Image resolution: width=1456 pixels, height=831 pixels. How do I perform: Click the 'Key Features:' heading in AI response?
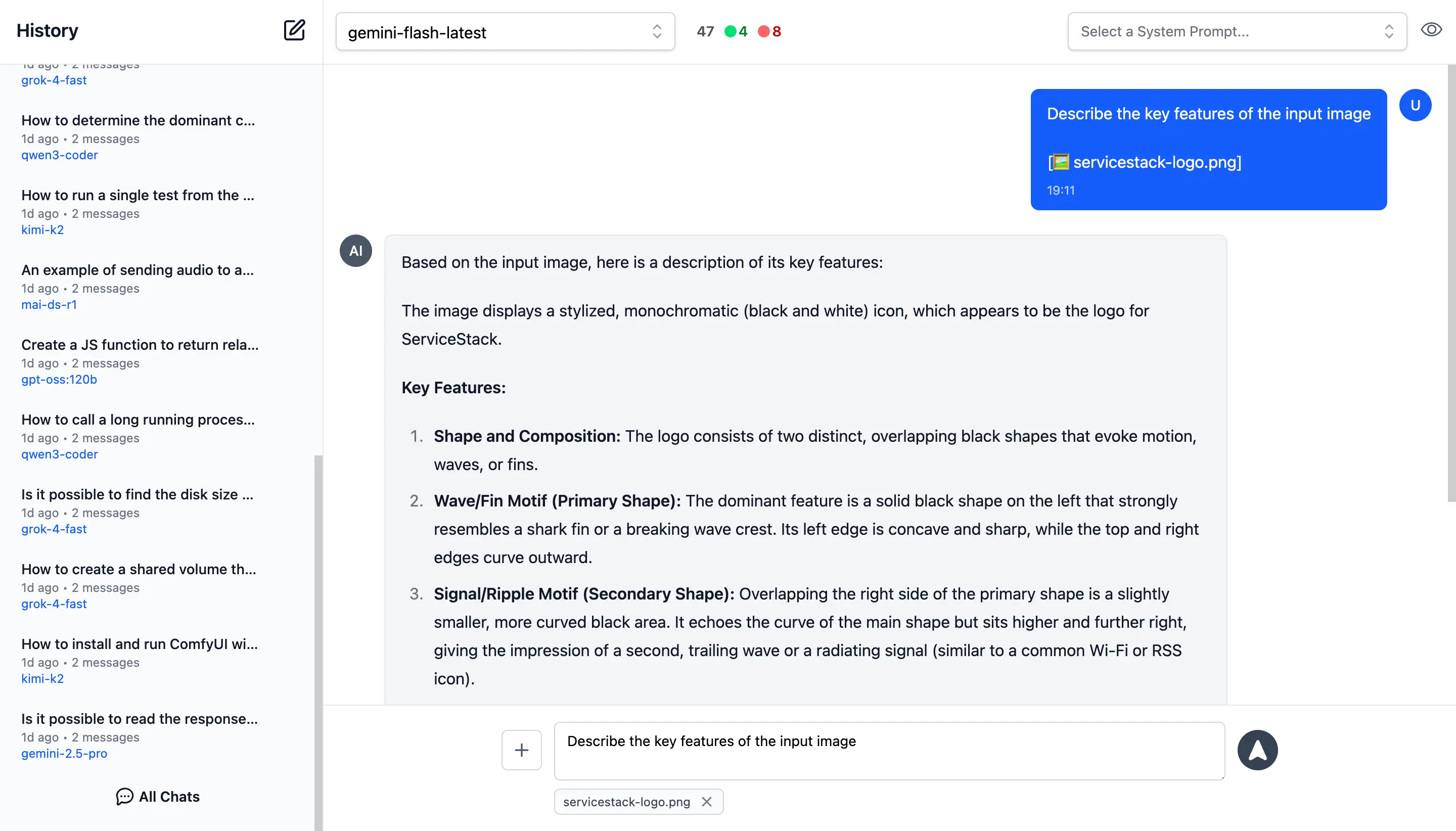tap(453, 388)
